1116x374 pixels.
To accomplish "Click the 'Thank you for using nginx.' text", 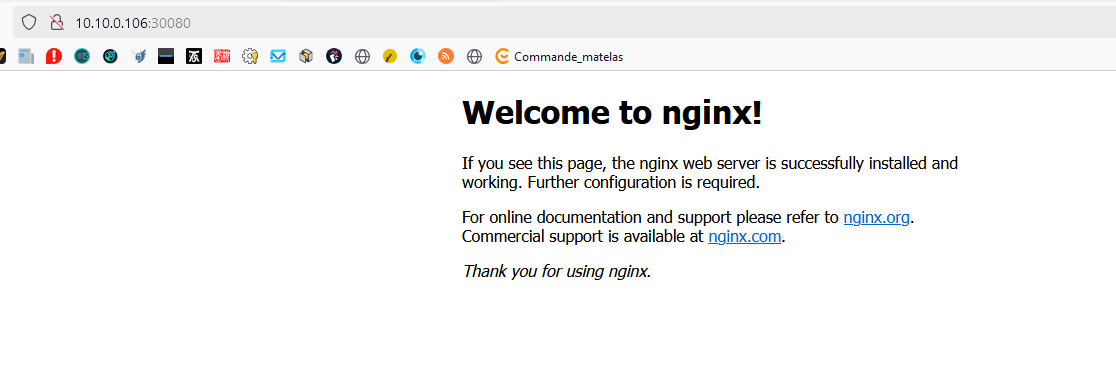I will 557,271.
